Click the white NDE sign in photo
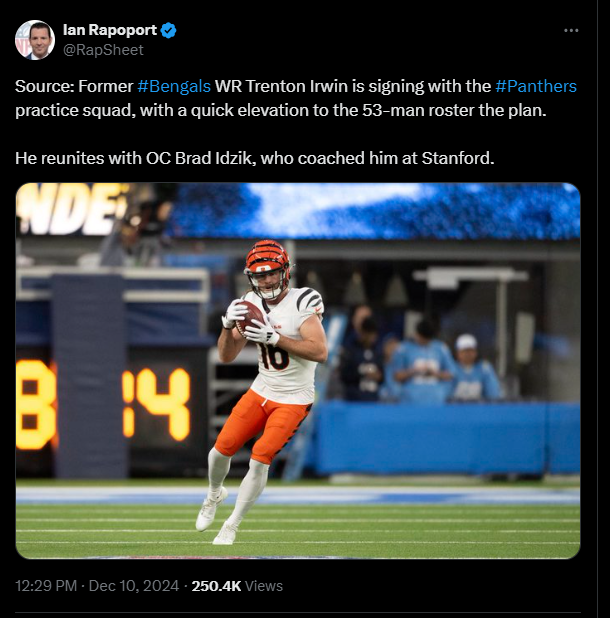 (x=70, y=209)
